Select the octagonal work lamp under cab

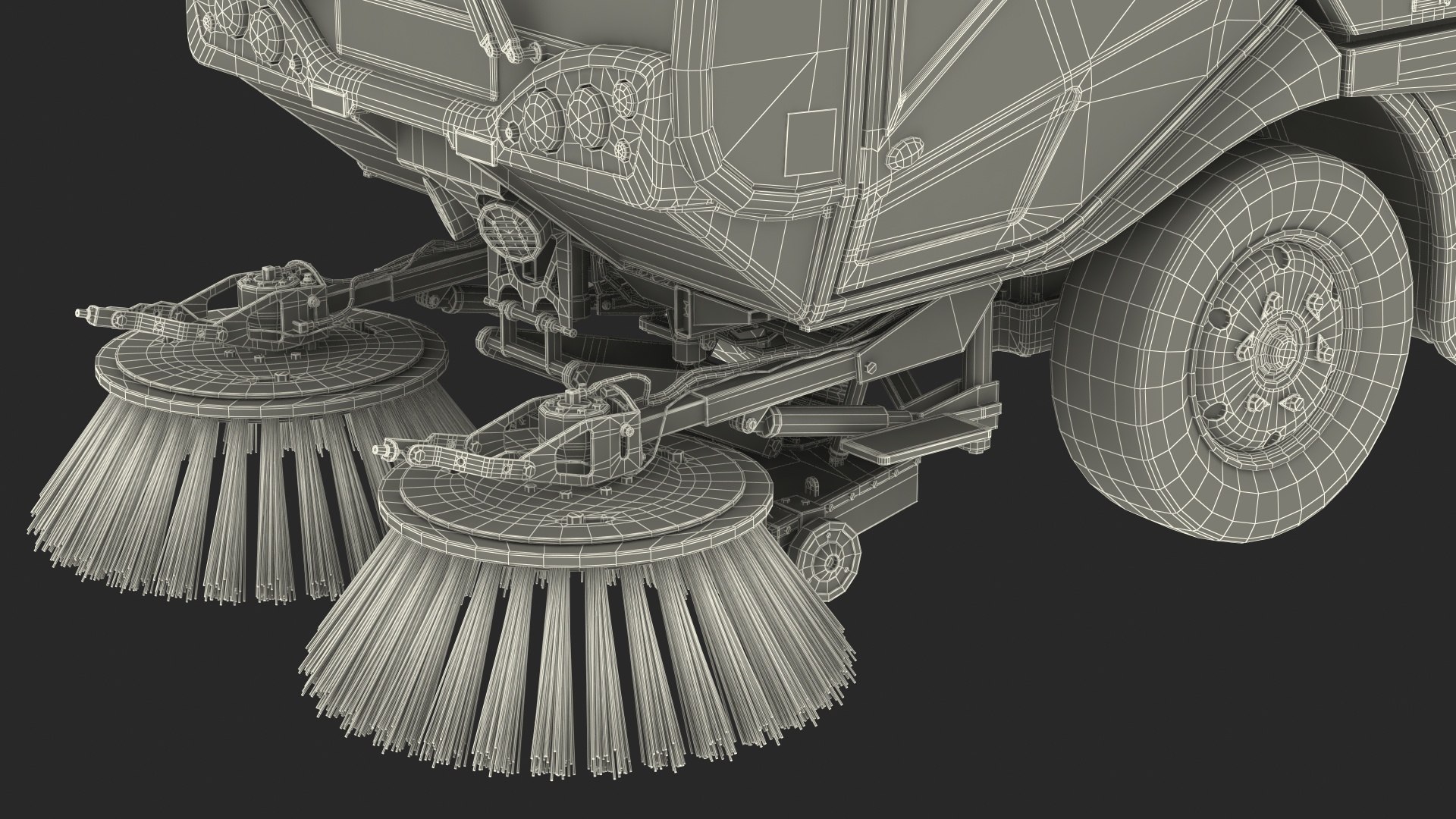509,233
